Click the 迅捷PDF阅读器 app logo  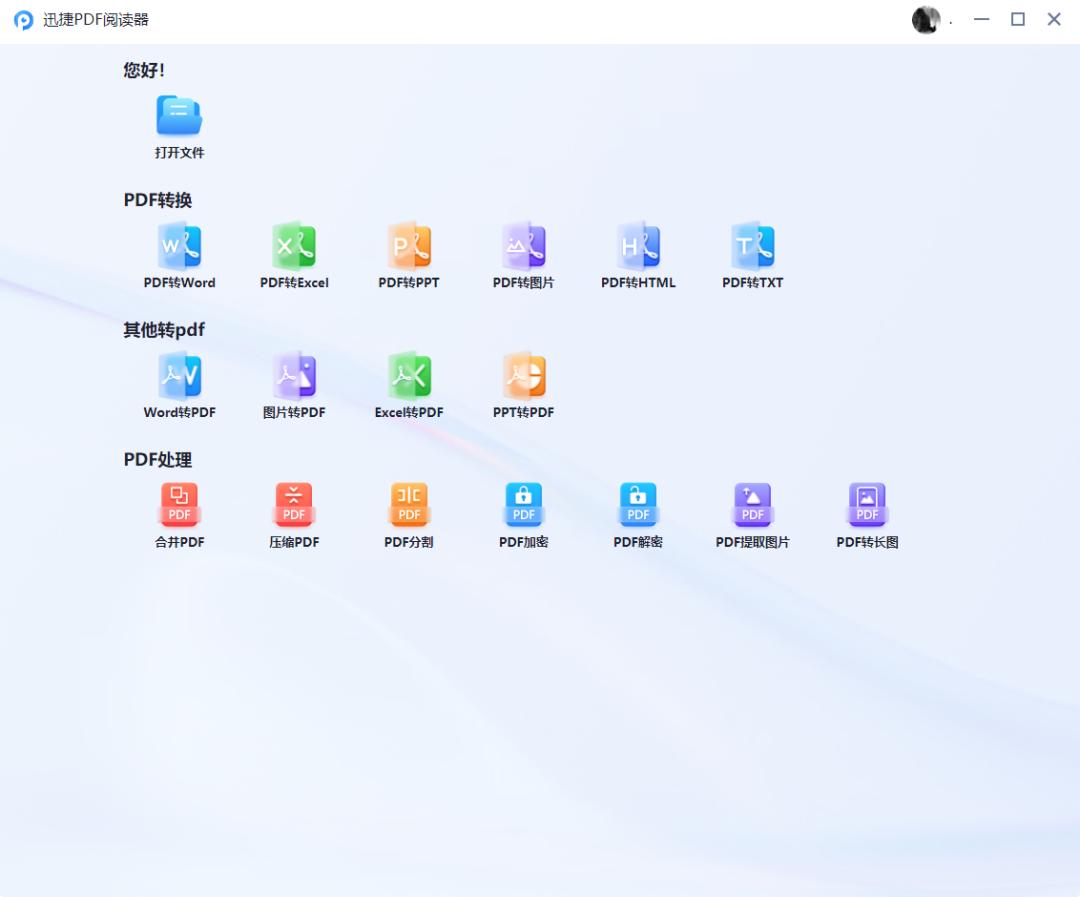20,20
